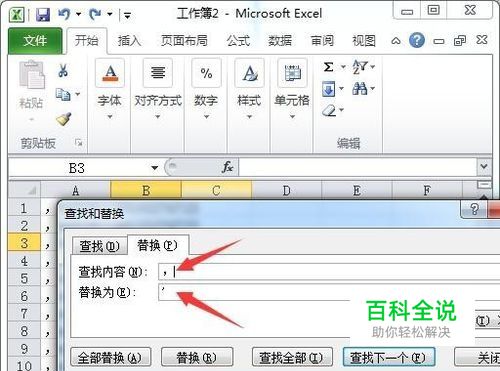The image size is (500, 371).
Task: Click the Save icon in quick access toolbar
Action: [43, 14]
